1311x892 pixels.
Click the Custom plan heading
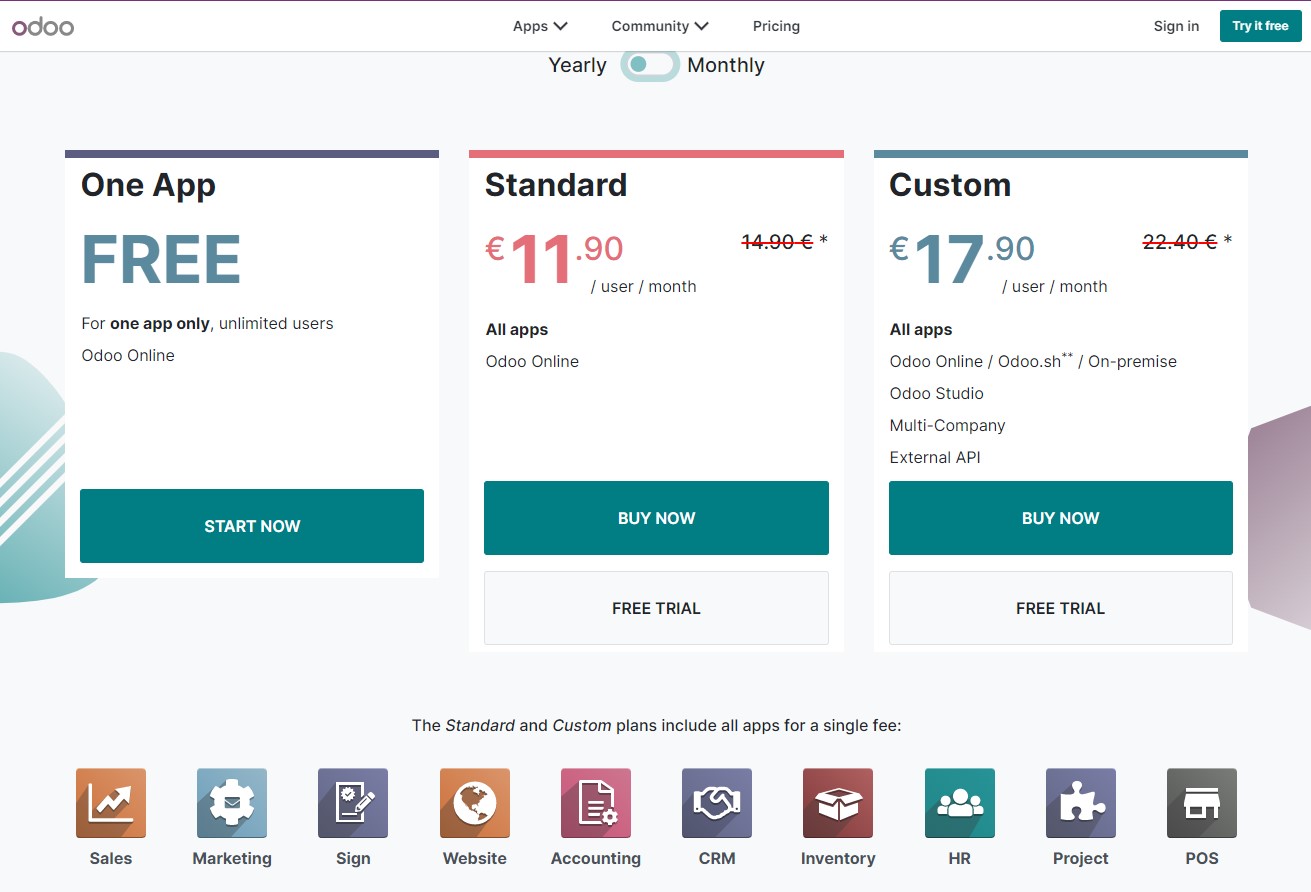[950, 185]
